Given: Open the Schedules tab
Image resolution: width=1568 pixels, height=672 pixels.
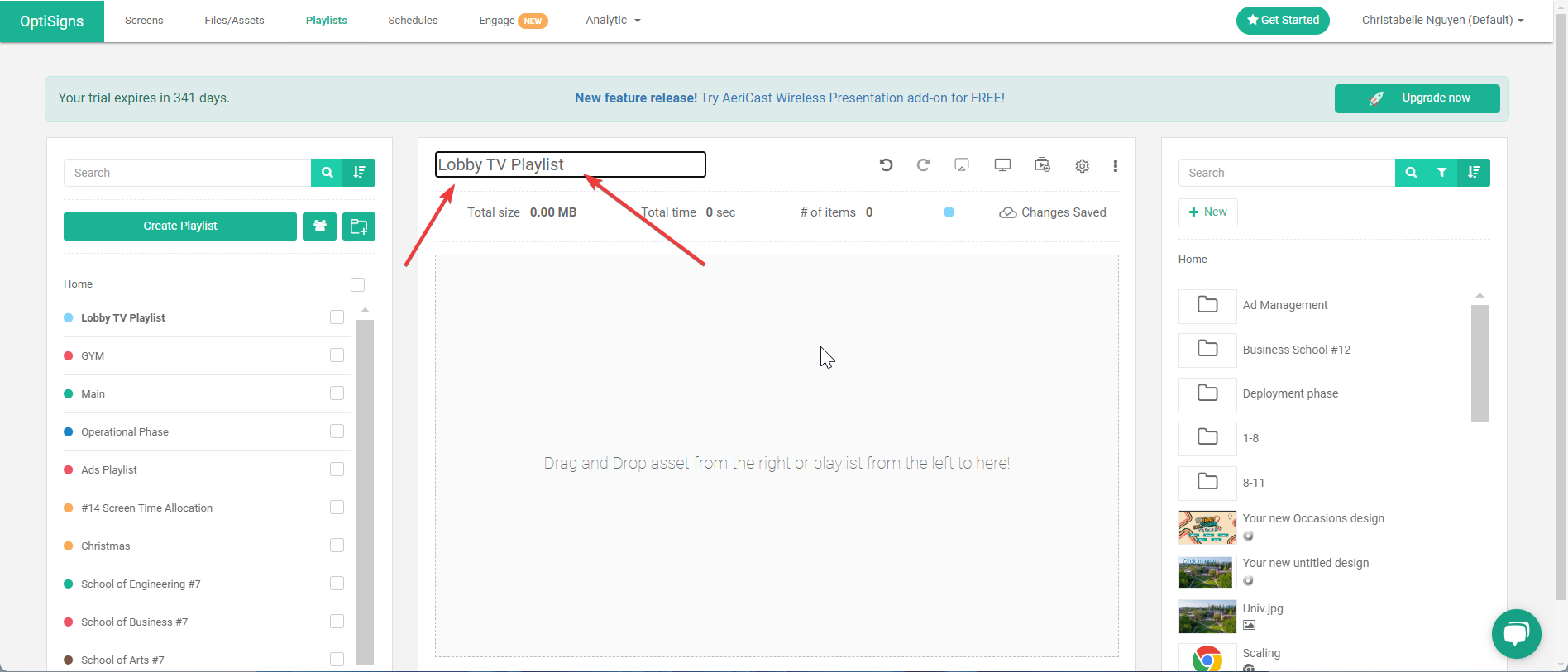Looking at the screenshot, I should tap(413, 20).
